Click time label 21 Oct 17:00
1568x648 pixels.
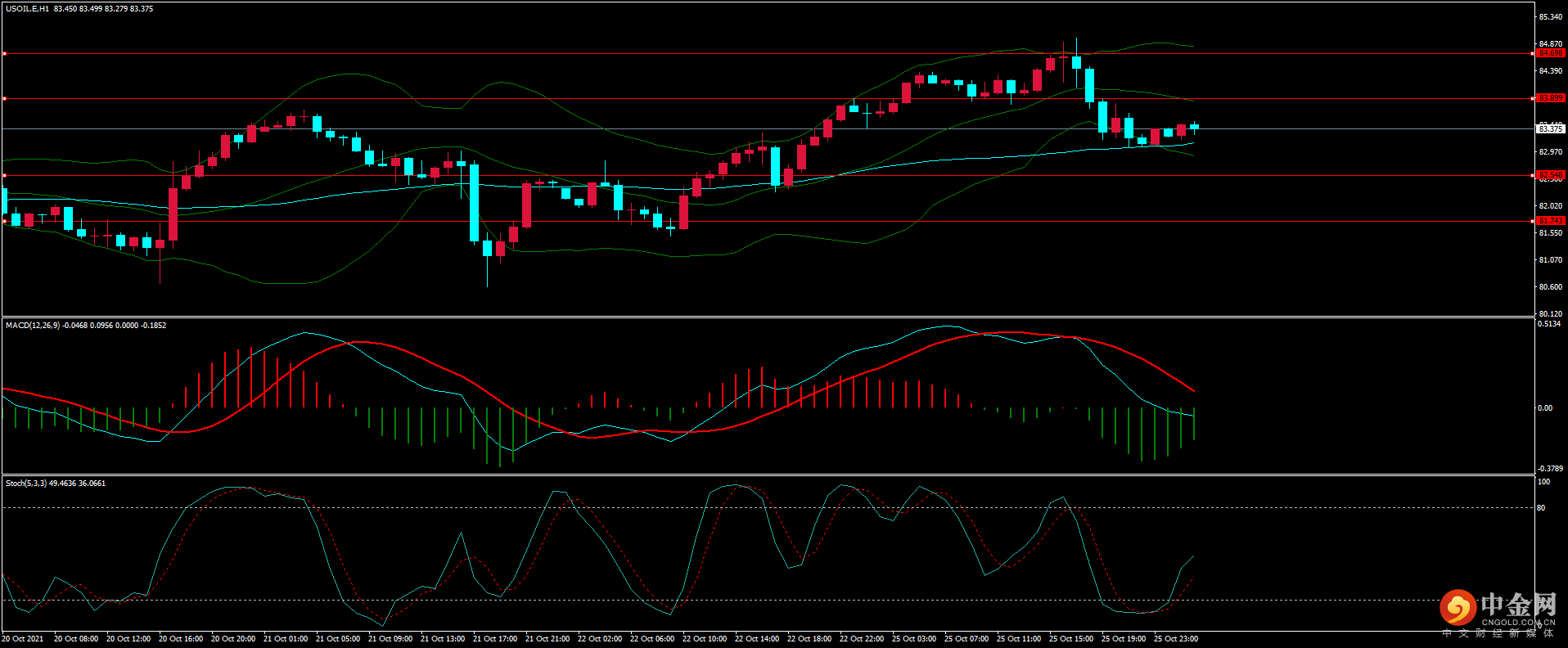(495, 639)
